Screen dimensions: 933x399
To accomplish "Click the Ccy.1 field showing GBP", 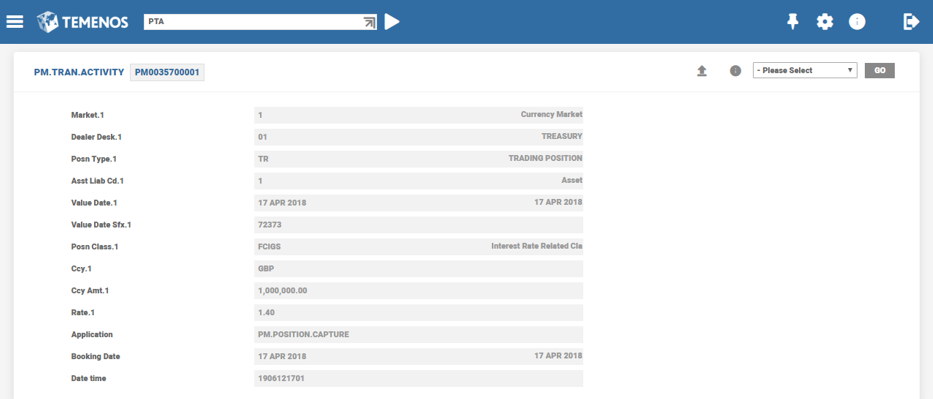I will tap(418, 269).
